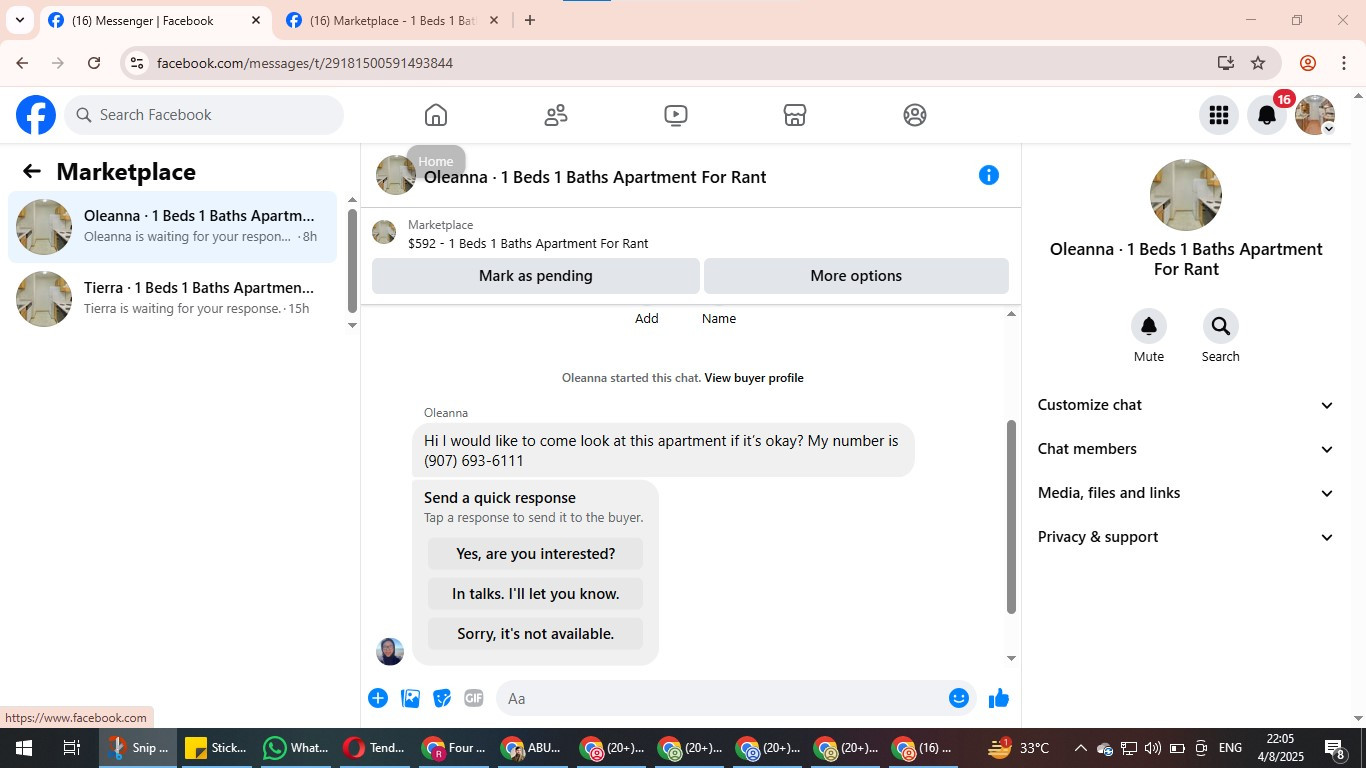This screenshot has height=768, width=1366.
Task: Click the More options button
Action: point(856,276)
